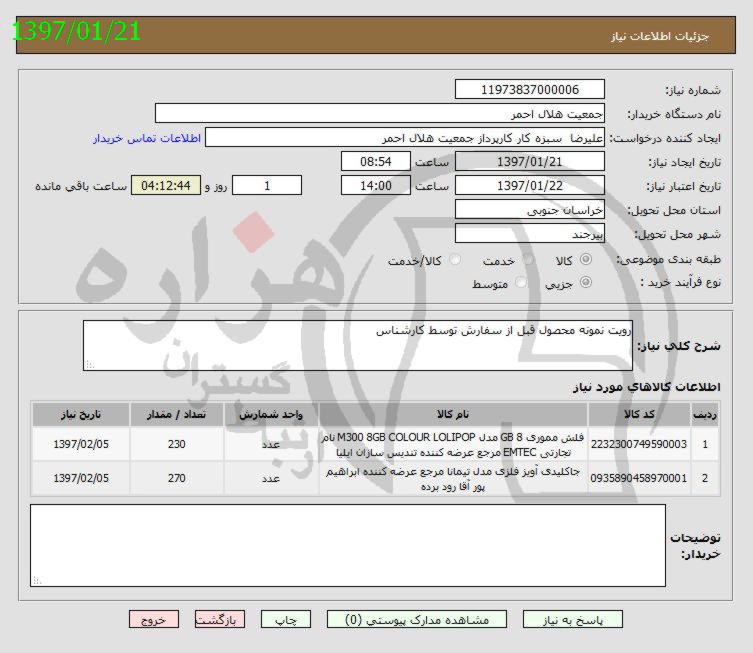Click the پاسخ به نیاز button
This screenshot has height=653, width=753.
click(572, 619)
